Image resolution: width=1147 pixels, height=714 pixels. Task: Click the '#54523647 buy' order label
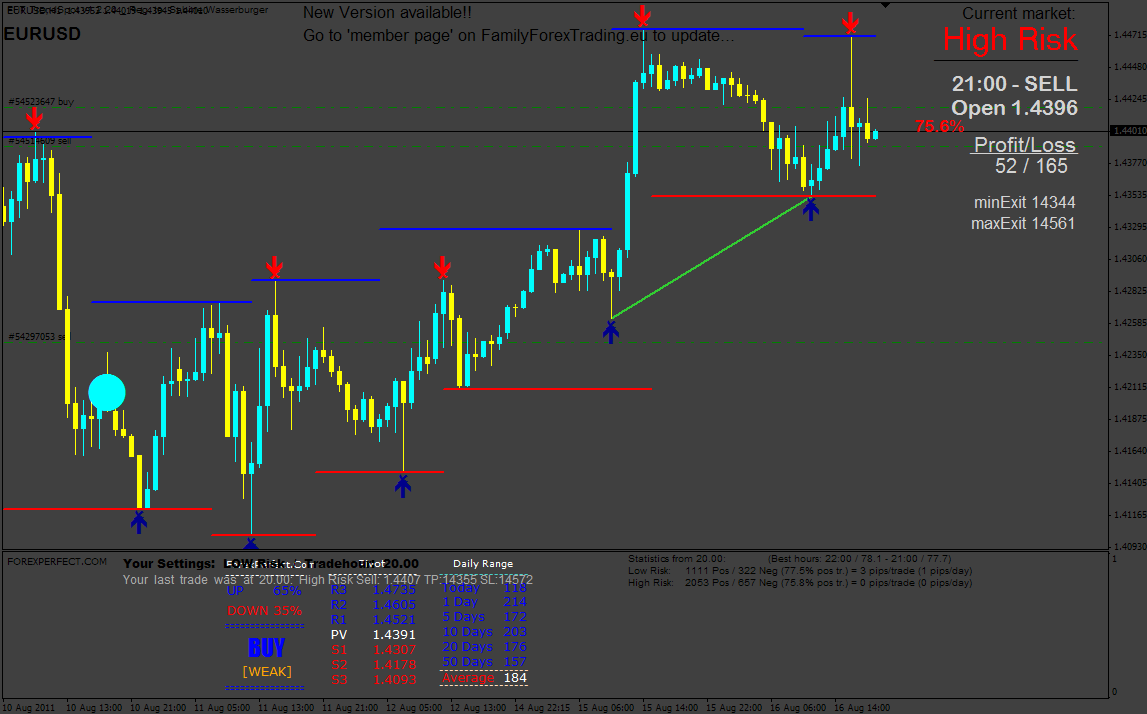[41, 102]
